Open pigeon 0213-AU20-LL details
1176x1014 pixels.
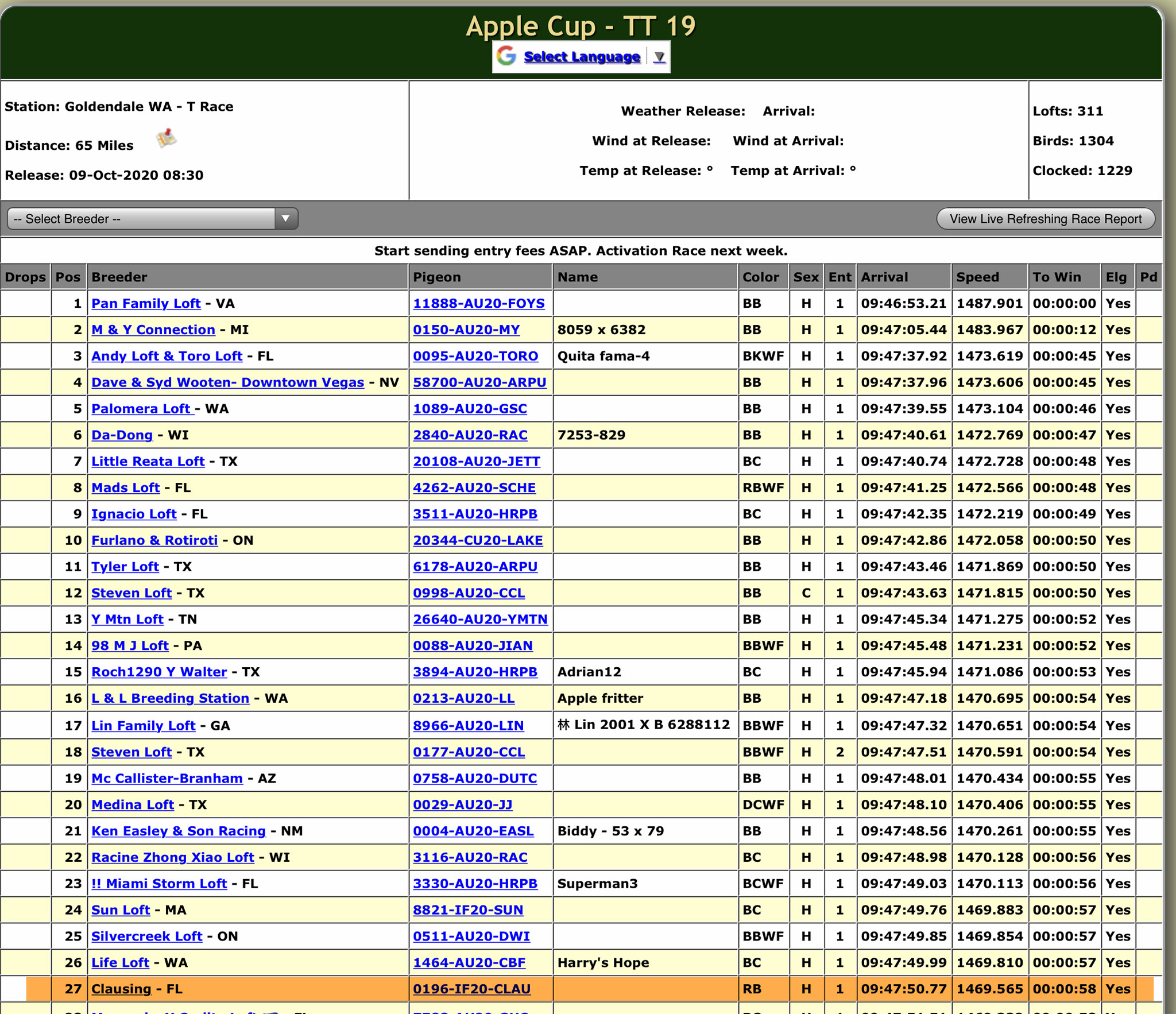[x=463, y=699]
